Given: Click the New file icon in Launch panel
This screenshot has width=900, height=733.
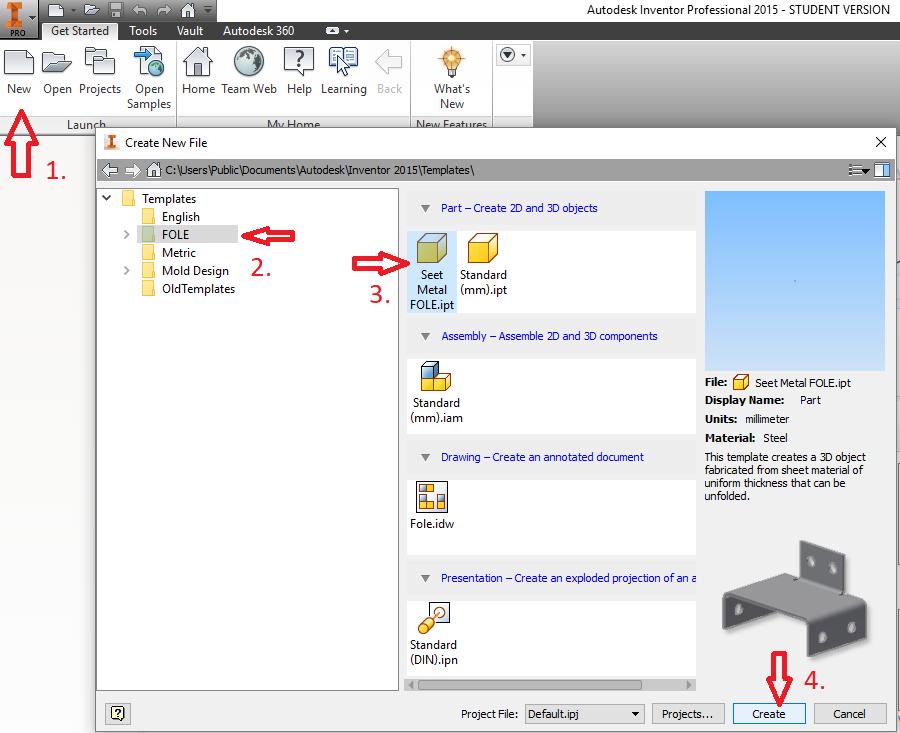Looking at the screenshot, I should [x=19, y=72].
